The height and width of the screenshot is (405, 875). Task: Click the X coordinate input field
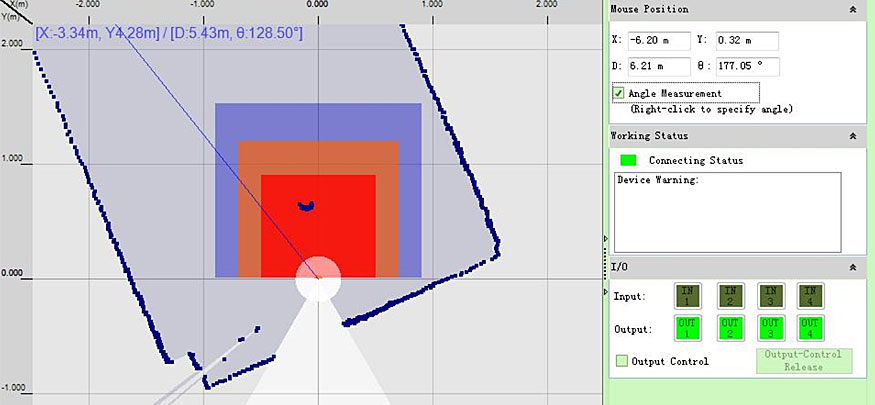point(659,41)
